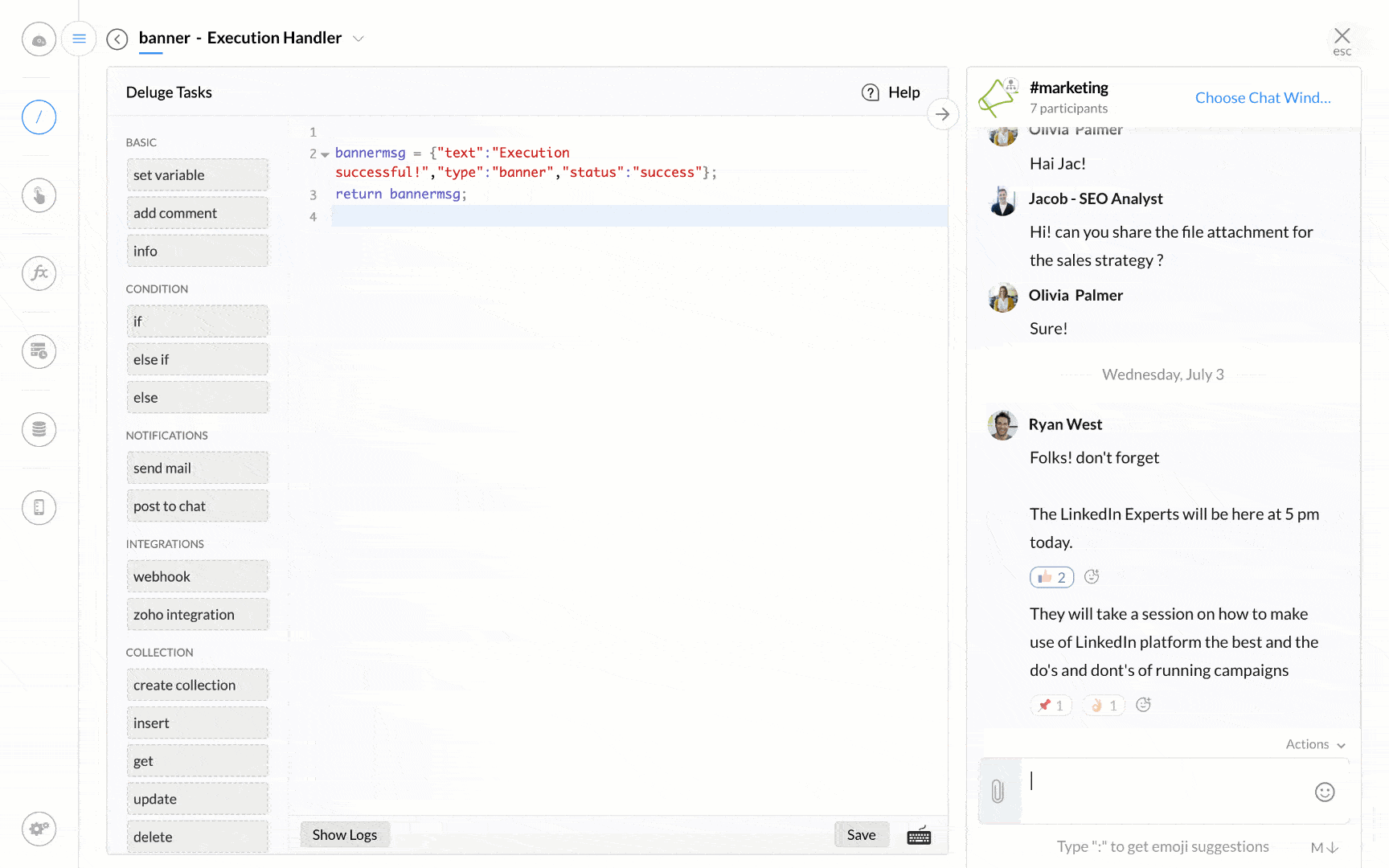
Task: Toggle the markdown M↓ option
Action: (1324, 847)
